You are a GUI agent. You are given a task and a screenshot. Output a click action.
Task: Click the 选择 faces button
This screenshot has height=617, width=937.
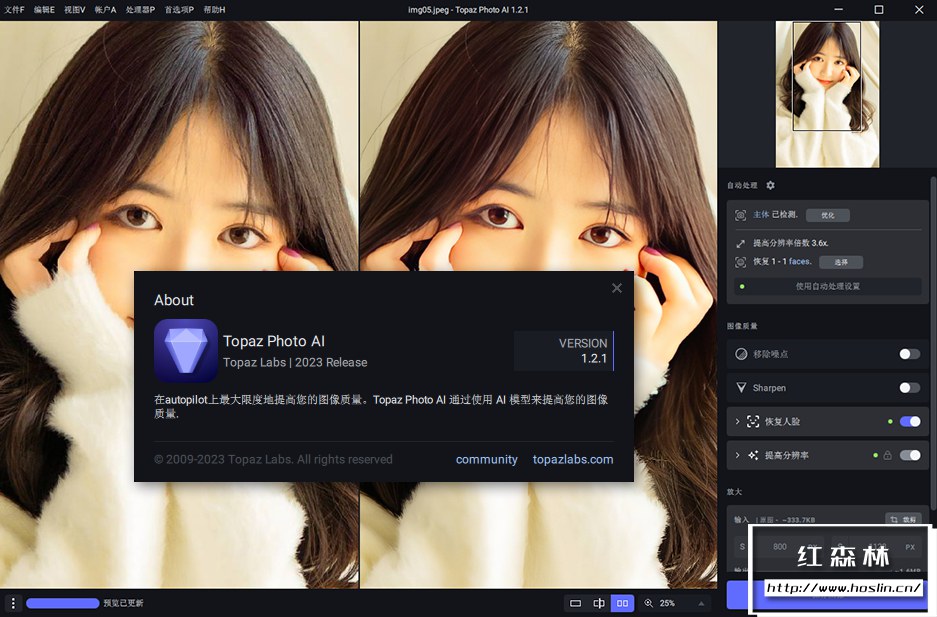(x=841, y=262)
